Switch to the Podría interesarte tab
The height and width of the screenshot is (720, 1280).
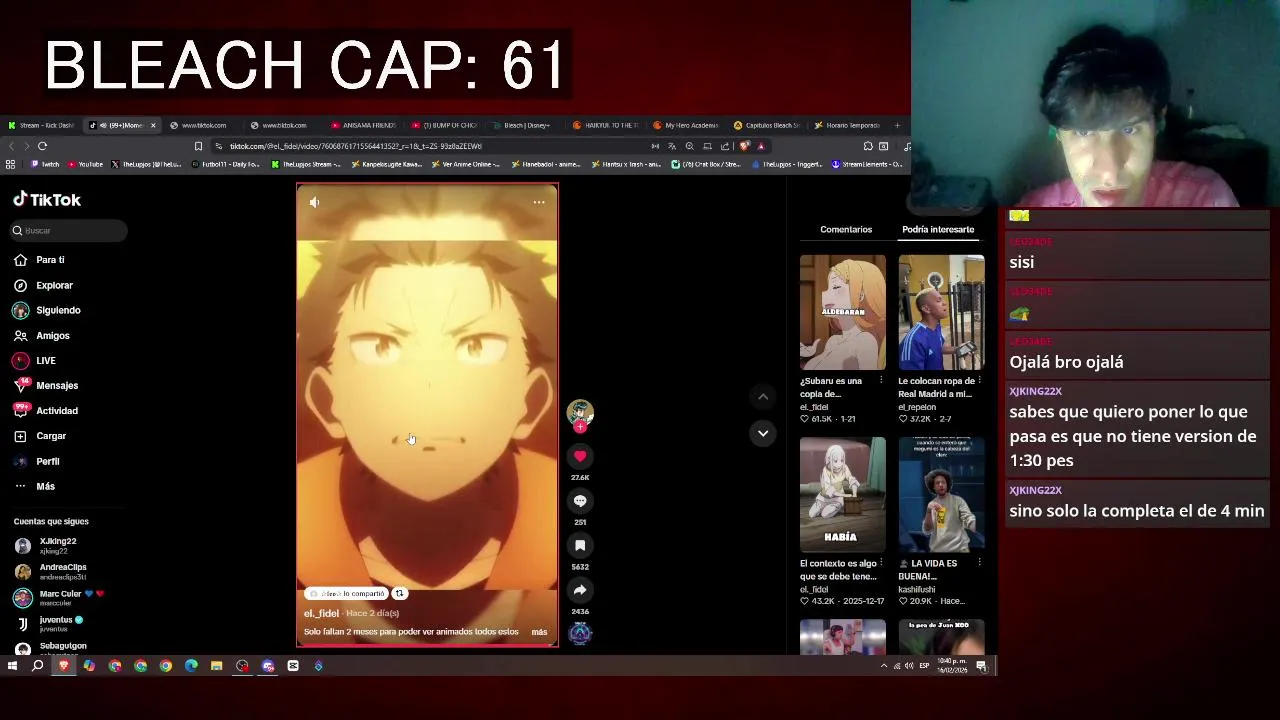pyautogui.click(x=938, y=230)
